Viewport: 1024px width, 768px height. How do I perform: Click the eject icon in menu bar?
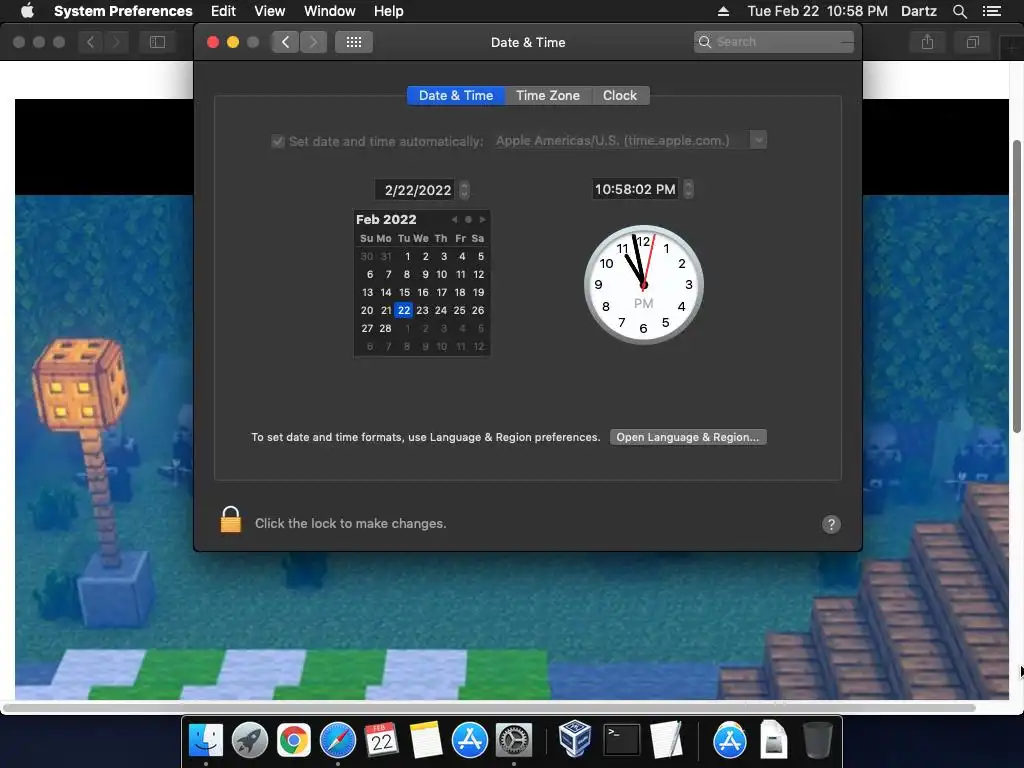pos(723,11)
